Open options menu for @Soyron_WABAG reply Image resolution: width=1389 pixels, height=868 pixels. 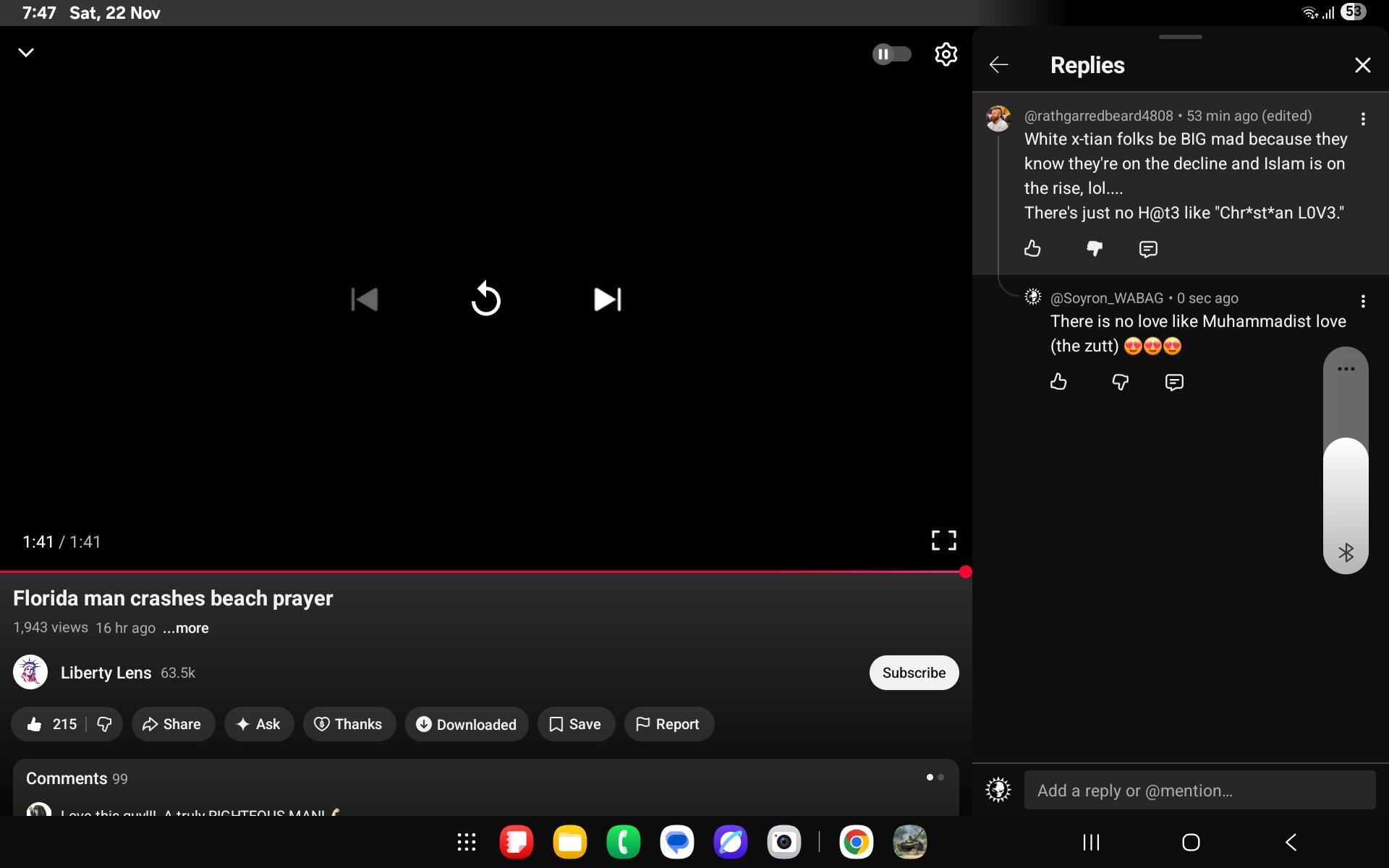click(x=1363, y=301)
